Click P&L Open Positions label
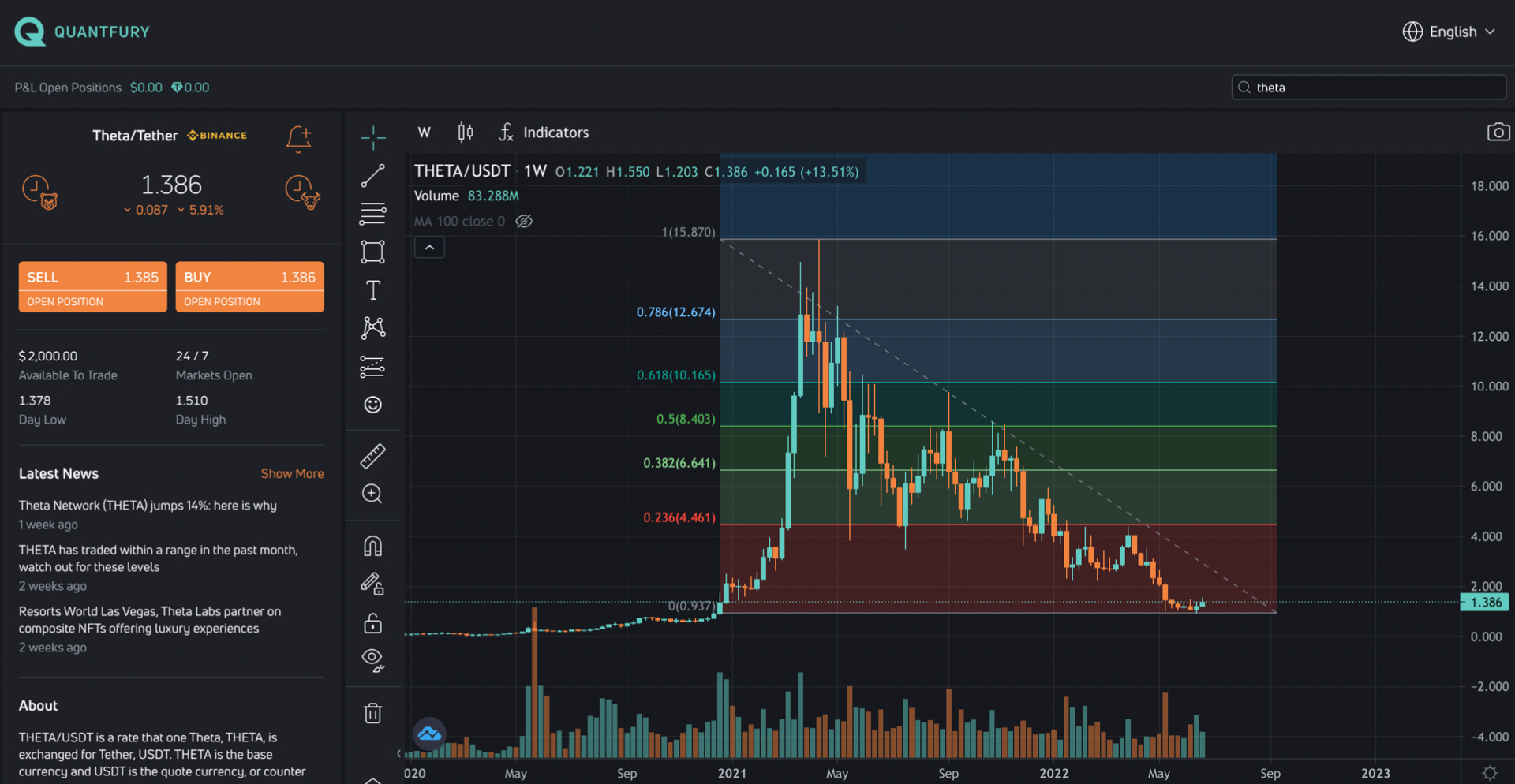The image size is (1515, 784). 68,88
